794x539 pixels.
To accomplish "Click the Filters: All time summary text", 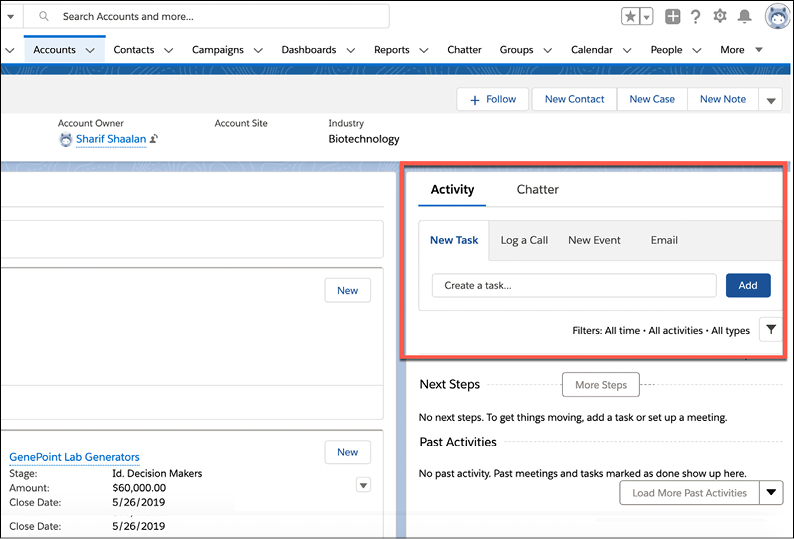I will (x=661, y=331).
